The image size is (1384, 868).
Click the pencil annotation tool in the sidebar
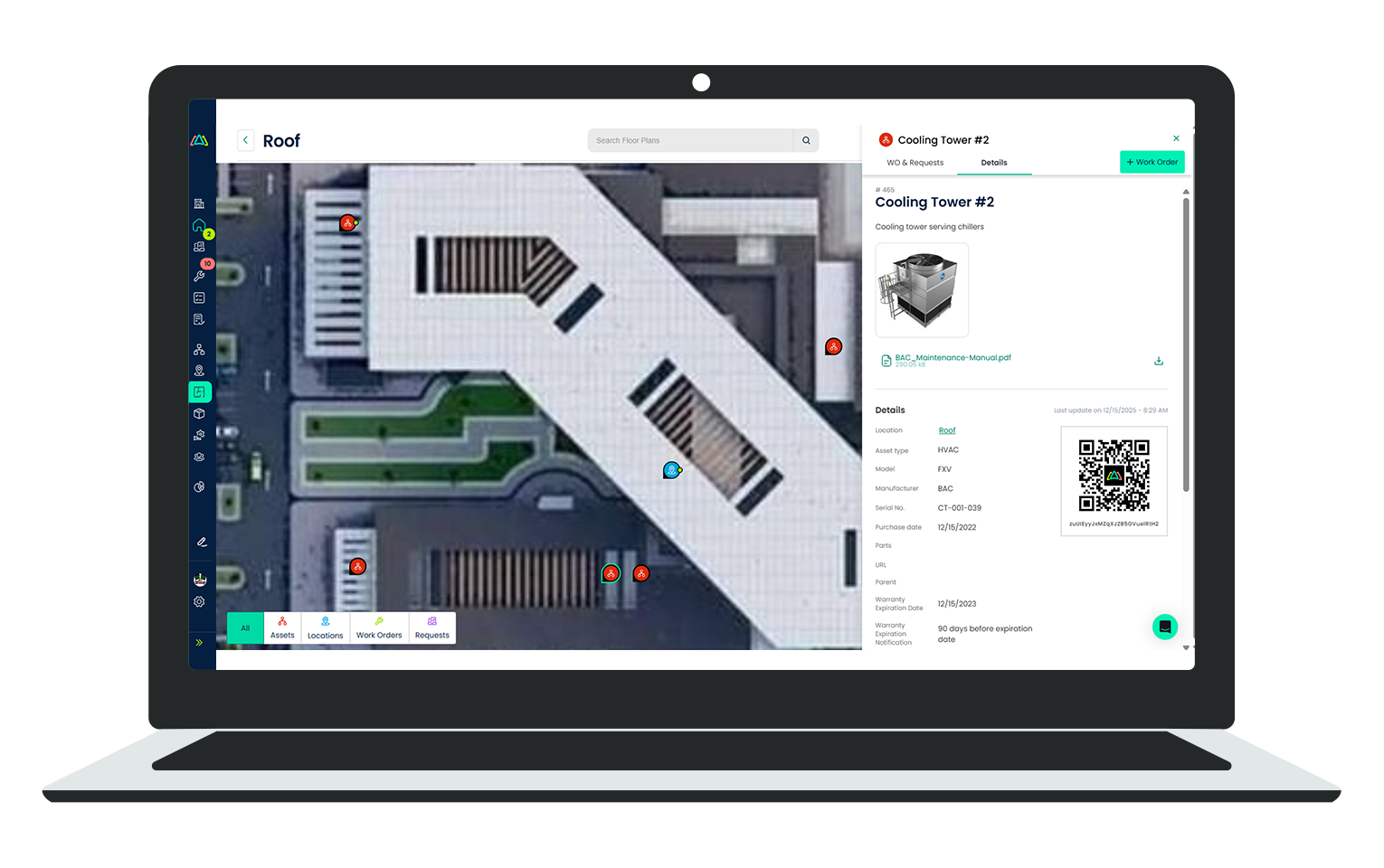[200, 542]
